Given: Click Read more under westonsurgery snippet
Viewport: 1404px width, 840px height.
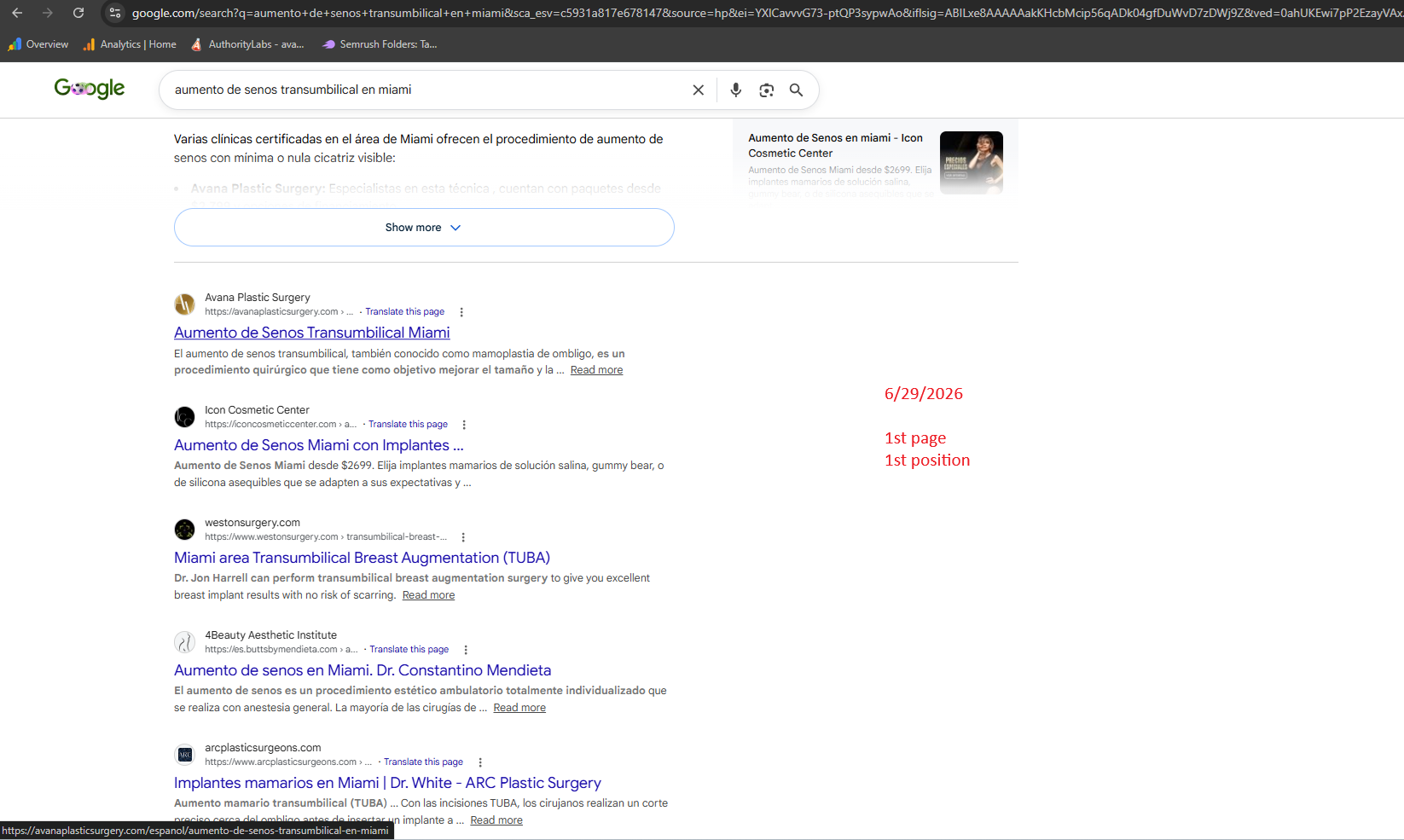Looking at the screenshot, I should coord(428,595).
